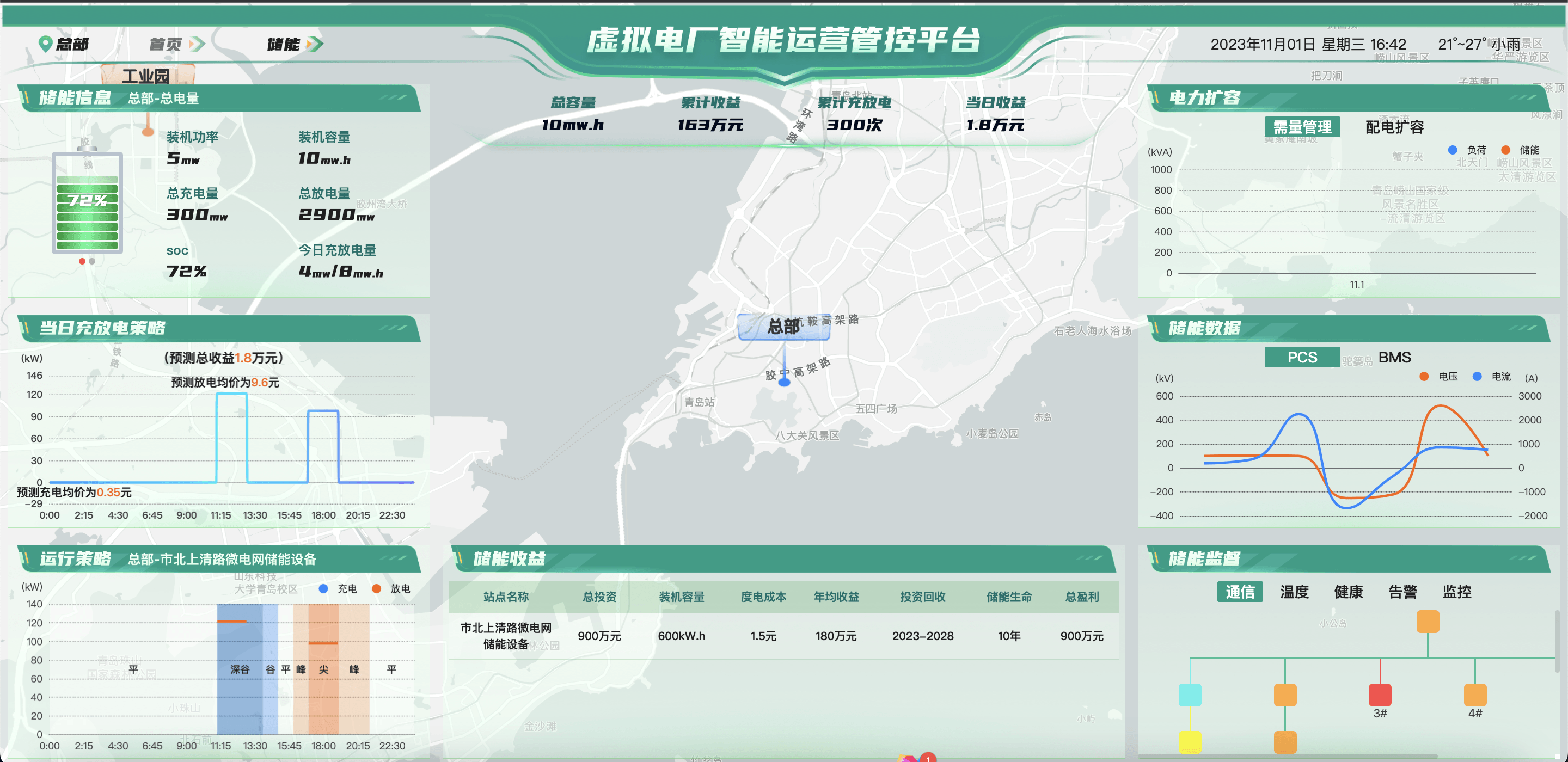Click the top orange root node in 储能监督

point(1428,622)
